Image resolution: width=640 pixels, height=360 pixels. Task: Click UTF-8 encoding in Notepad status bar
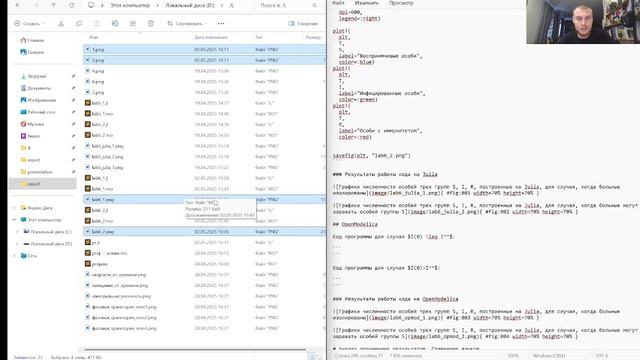(602, 356)
